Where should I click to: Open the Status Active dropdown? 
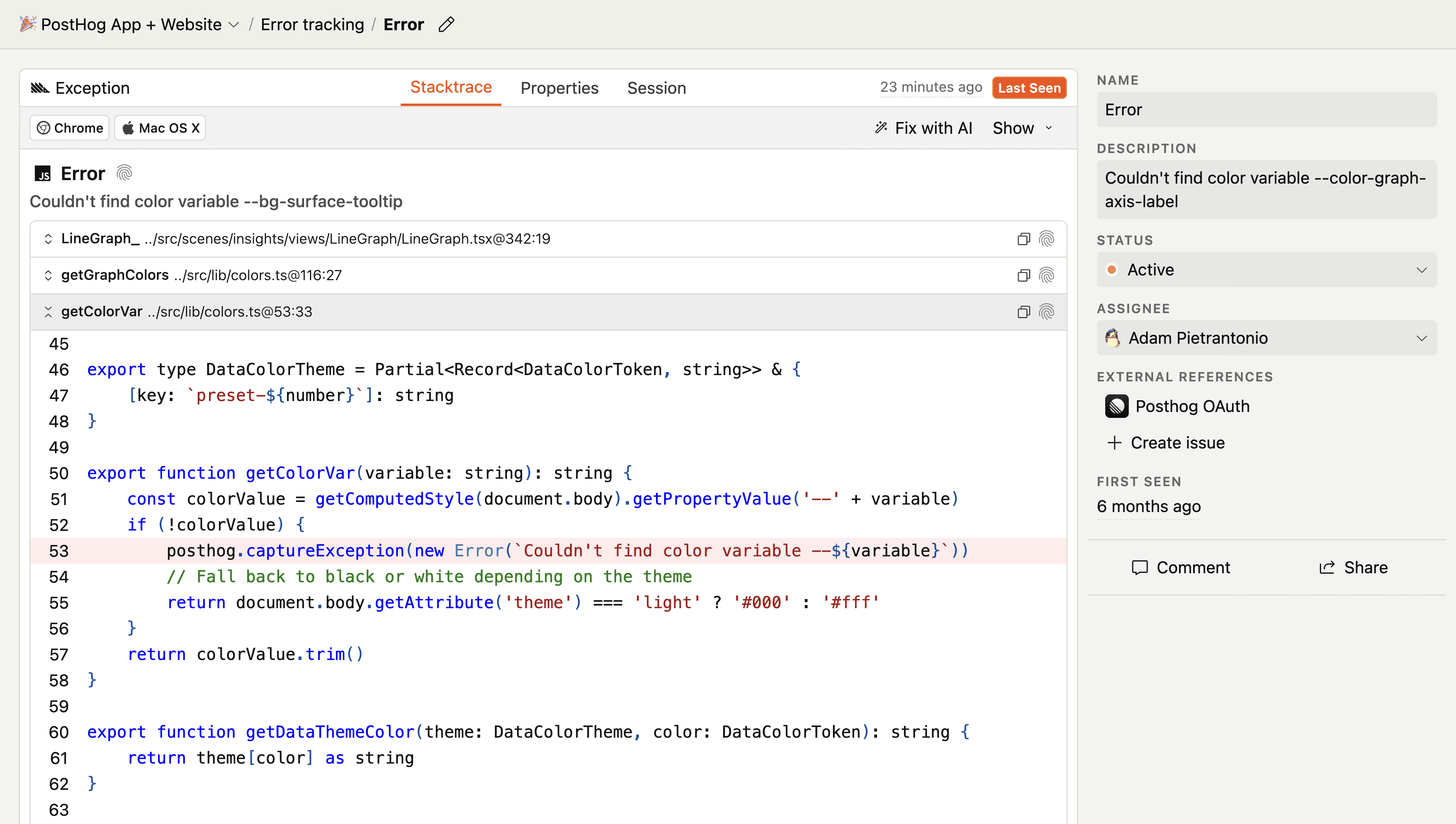pyautogui.click(x=1266, y=270)
